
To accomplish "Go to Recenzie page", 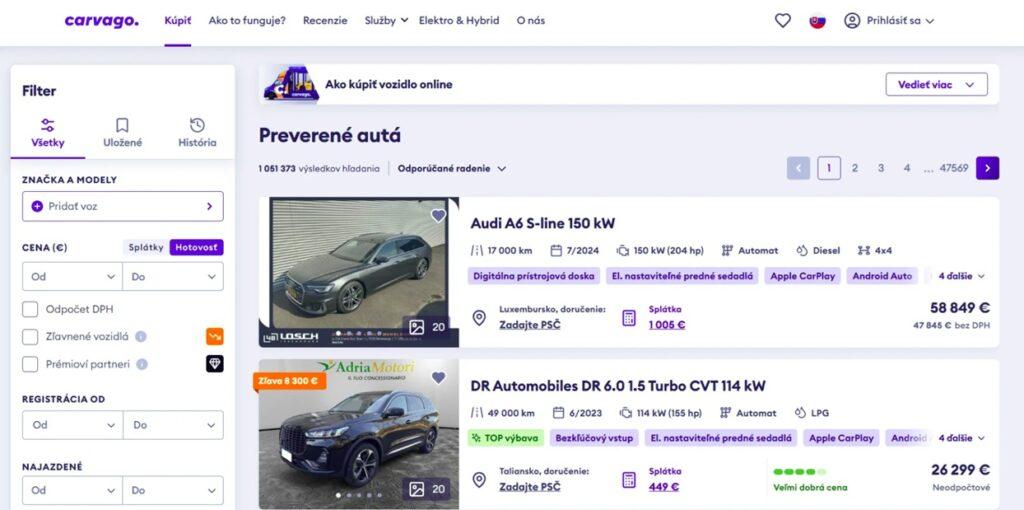I will point(325,21).
